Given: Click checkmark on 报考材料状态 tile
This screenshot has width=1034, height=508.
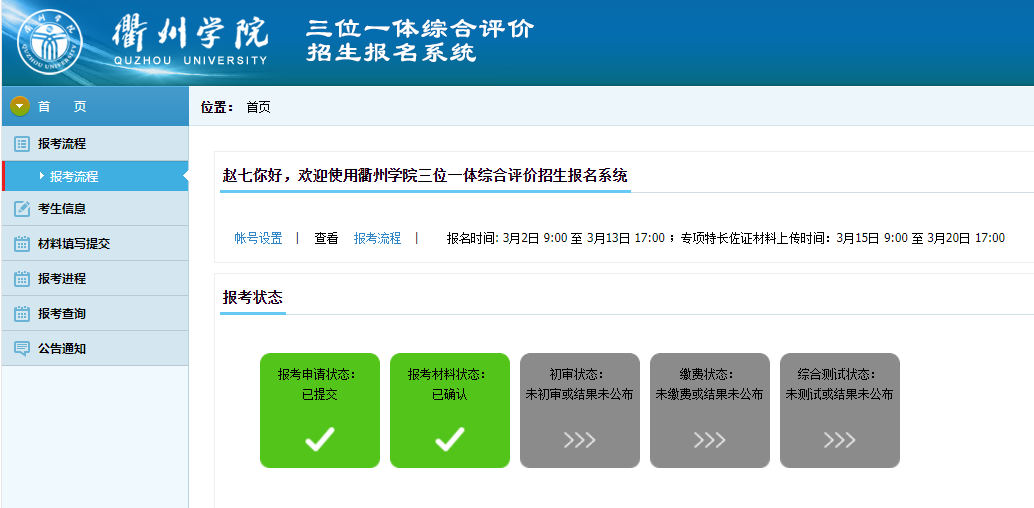Looking at the screenshot, I should (449, 439).
